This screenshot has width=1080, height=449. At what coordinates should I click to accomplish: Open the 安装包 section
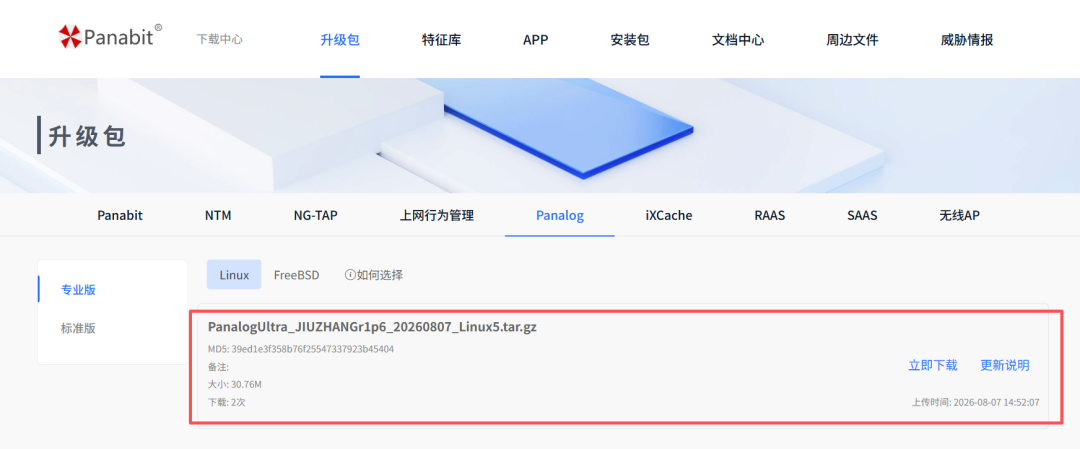[x=630, y=40]
